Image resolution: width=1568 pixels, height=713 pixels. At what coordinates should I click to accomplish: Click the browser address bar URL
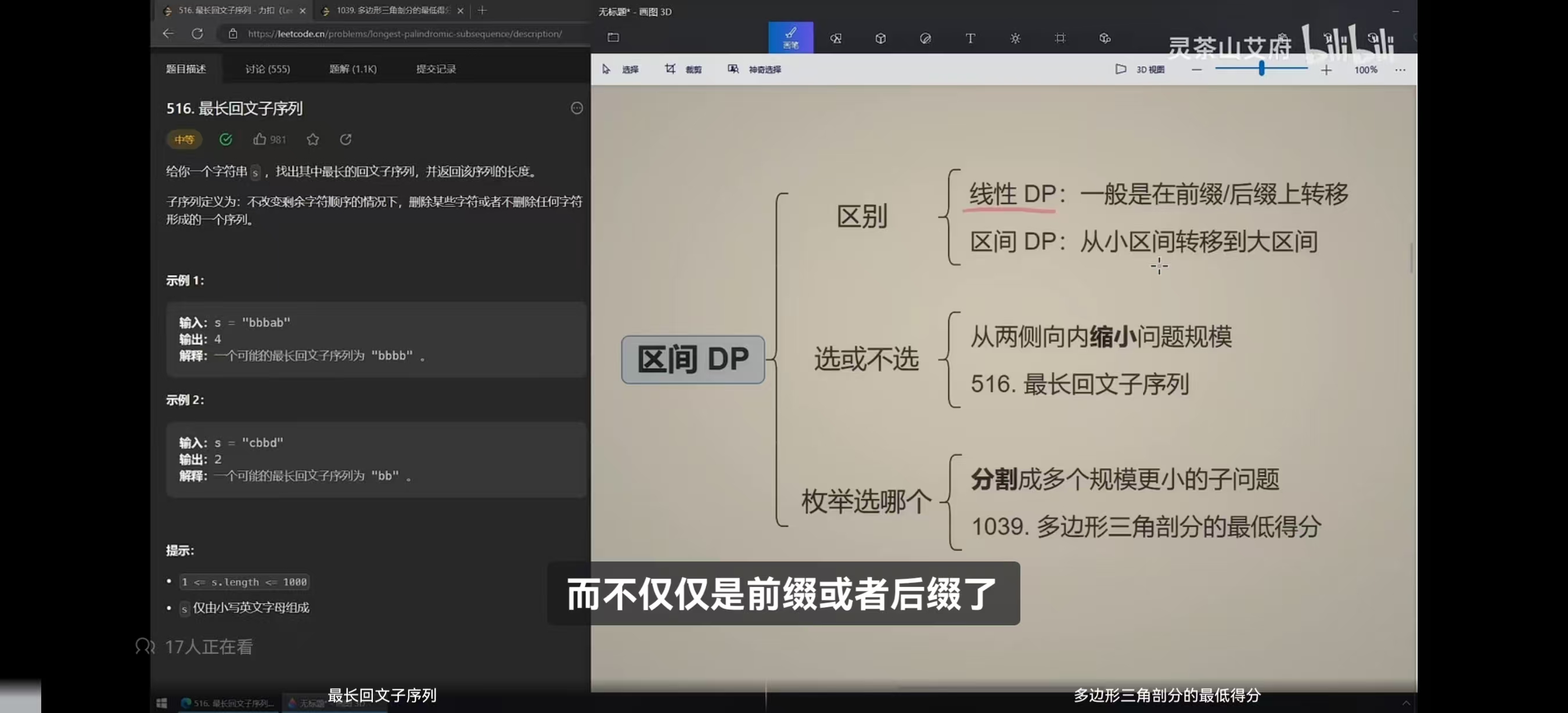coord(404,34)
